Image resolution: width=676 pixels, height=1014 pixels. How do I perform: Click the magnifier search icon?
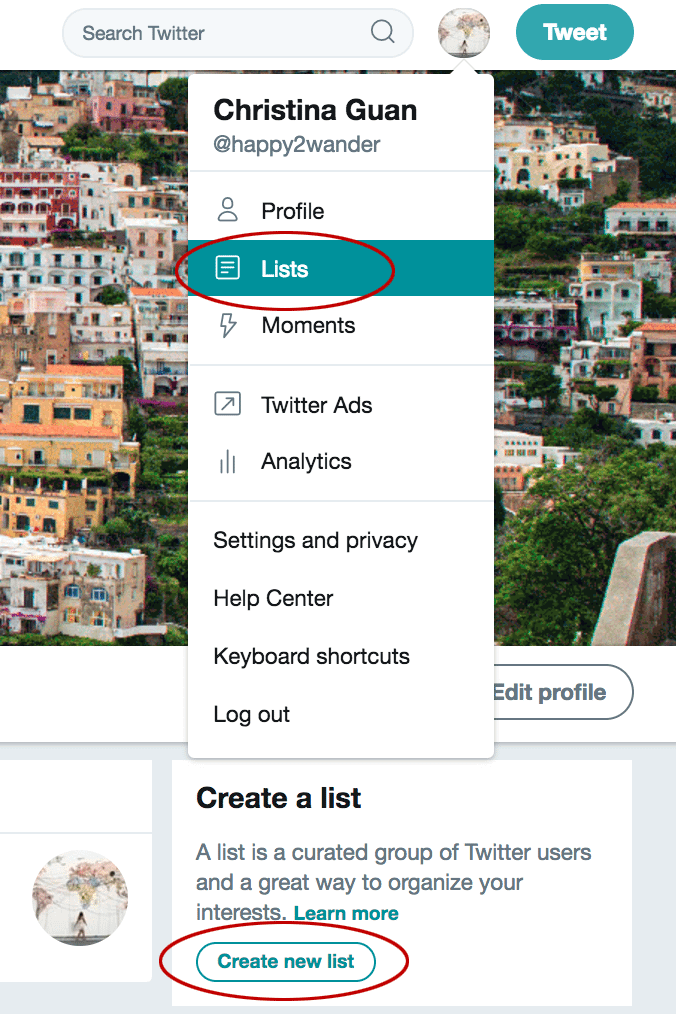tap(382, 31)
